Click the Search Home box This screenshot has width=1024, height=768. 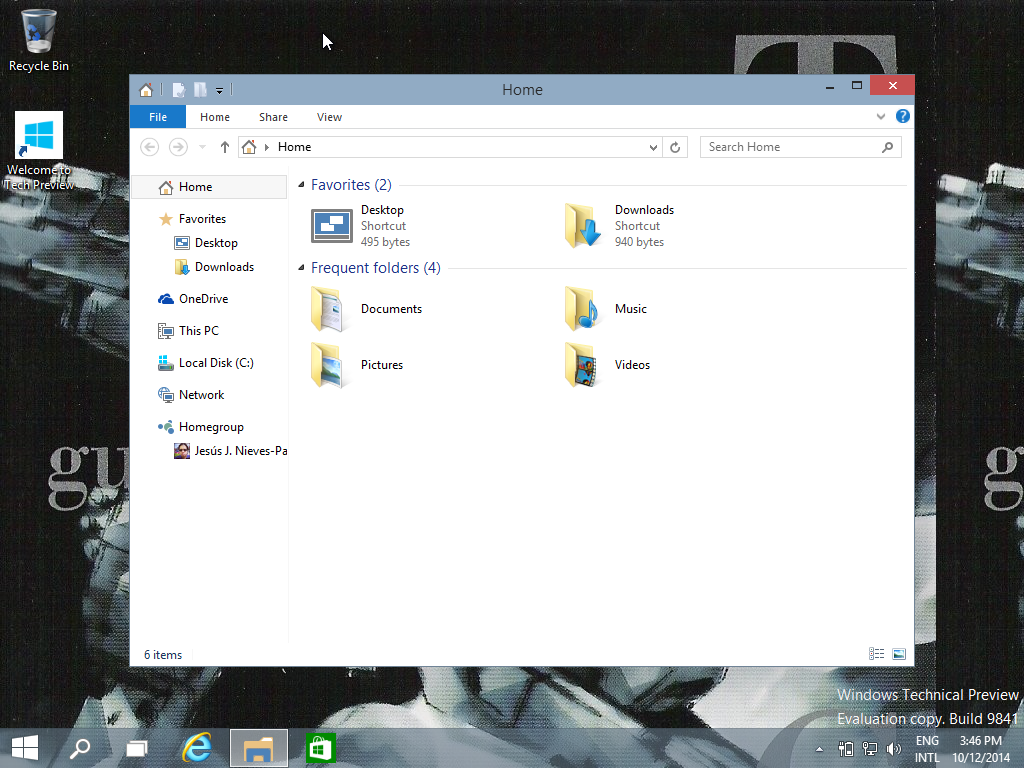coord(801,147)
